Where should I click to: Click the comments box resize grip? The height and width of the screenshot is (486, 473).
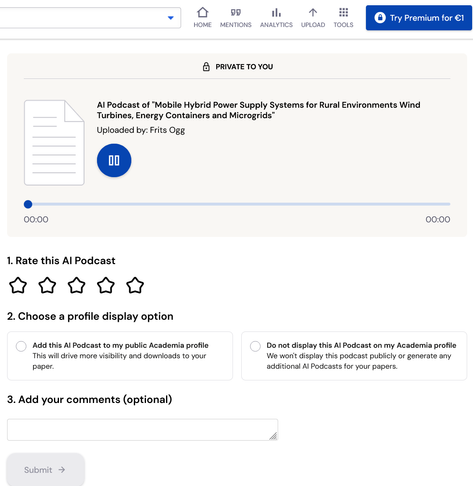[273, 436]
